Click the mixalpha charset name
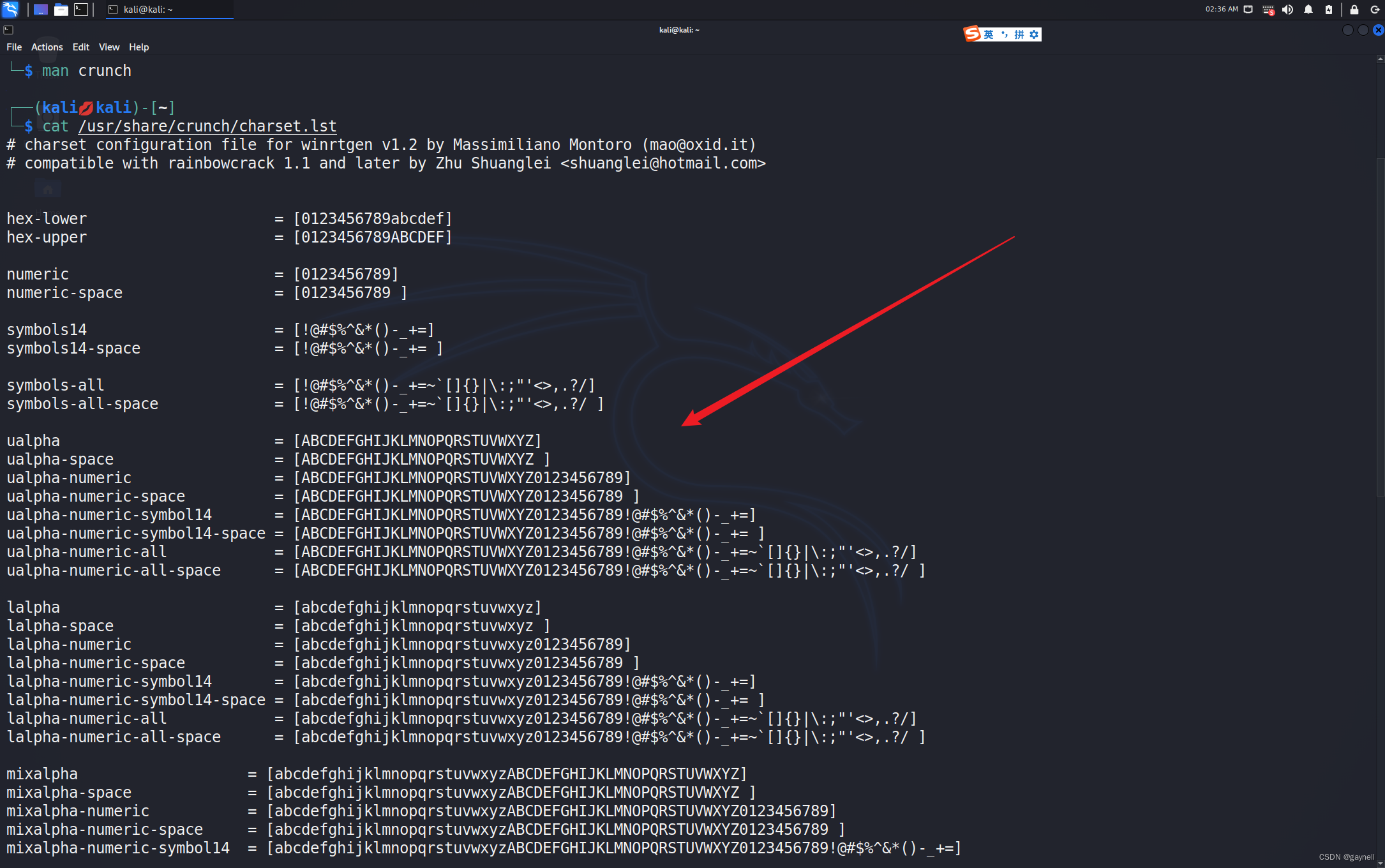 point(42,774)
